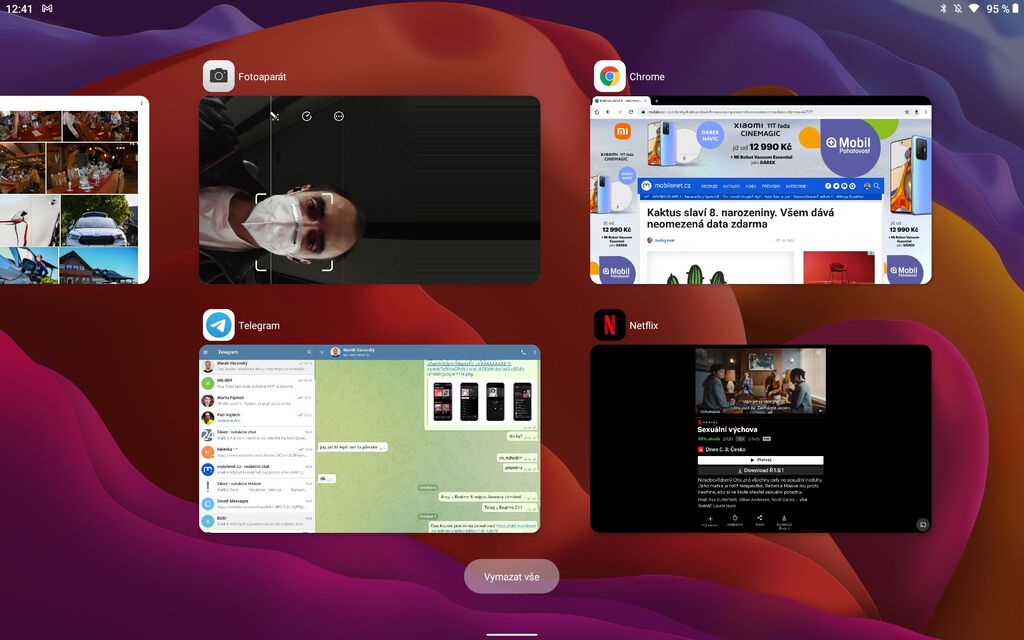Expand the camera three-dot options menu
The height and width of the screenshot is (640, 1024).
337,116
